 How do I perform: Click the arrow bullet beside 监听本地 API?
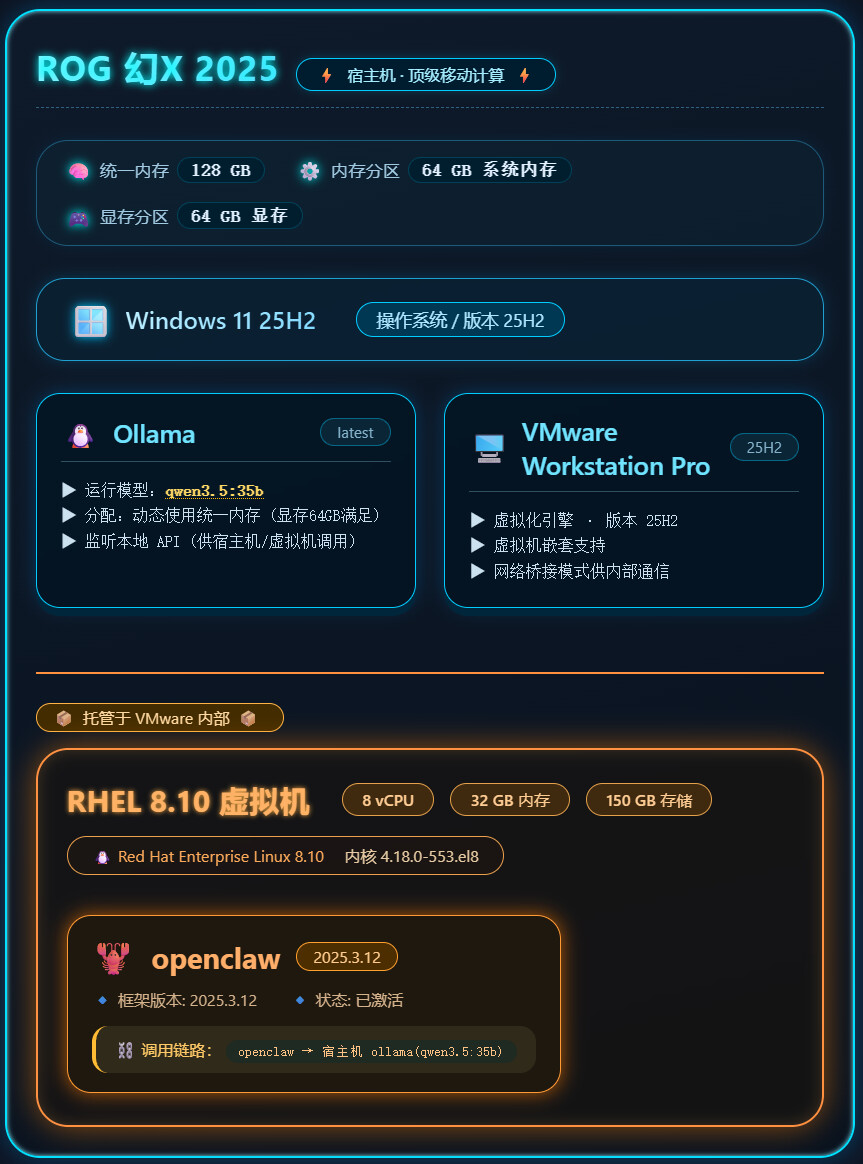tap(69, 541)
